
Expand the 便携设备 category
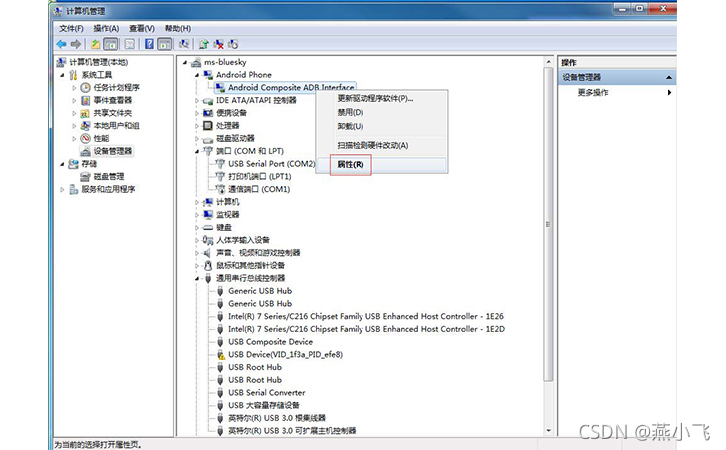tap(197, 113)
